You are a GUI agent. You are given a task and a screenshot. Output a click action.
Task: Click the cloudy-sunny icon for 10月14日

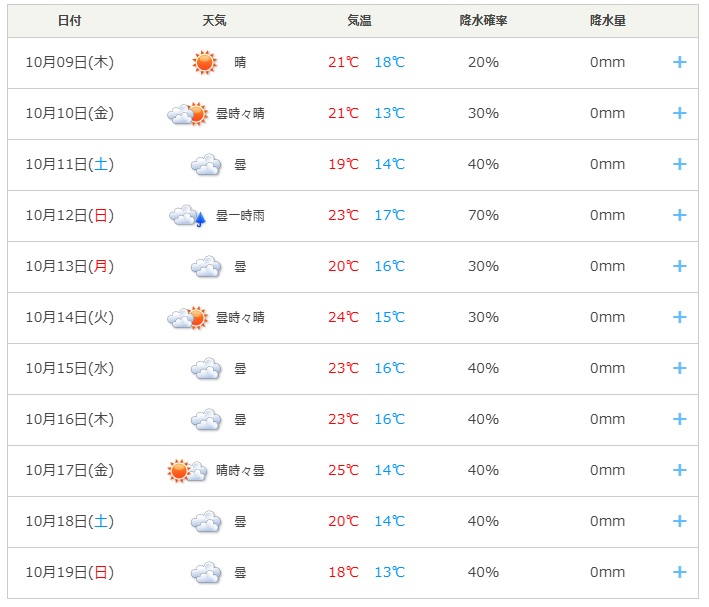click(x=187, y=317)
